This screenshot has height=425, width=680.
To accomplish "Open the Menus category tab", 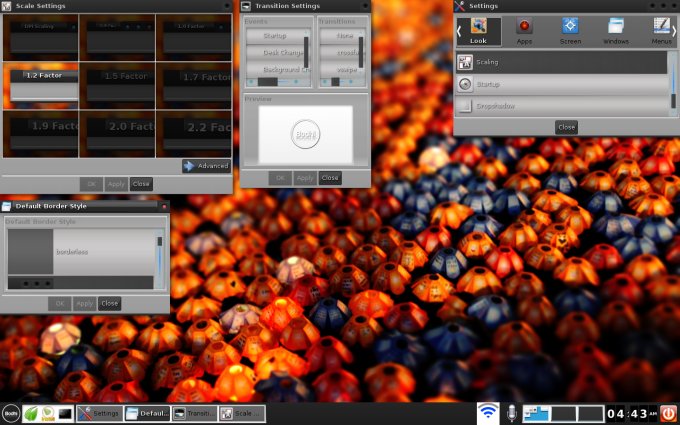I will (x=660, y=30).
